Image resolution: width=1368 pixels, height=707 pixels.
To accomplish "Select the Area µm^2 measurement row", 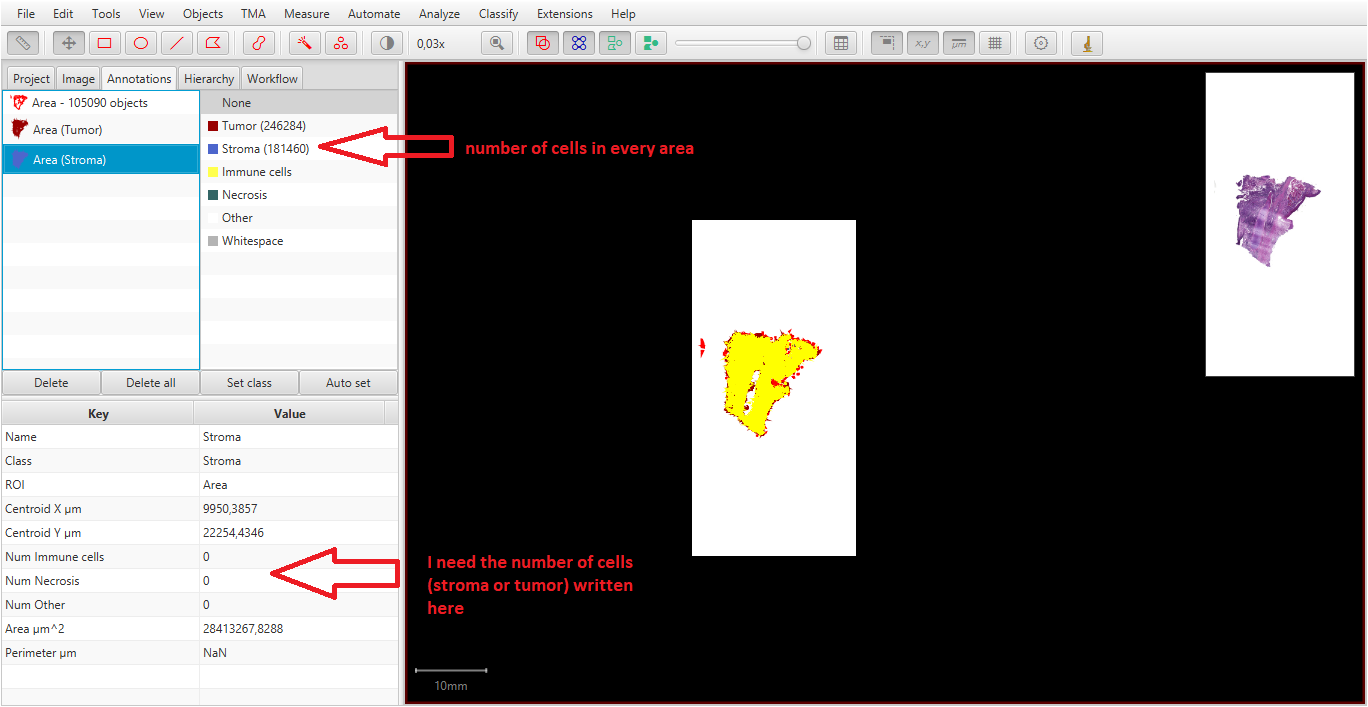I will (200, 629).
